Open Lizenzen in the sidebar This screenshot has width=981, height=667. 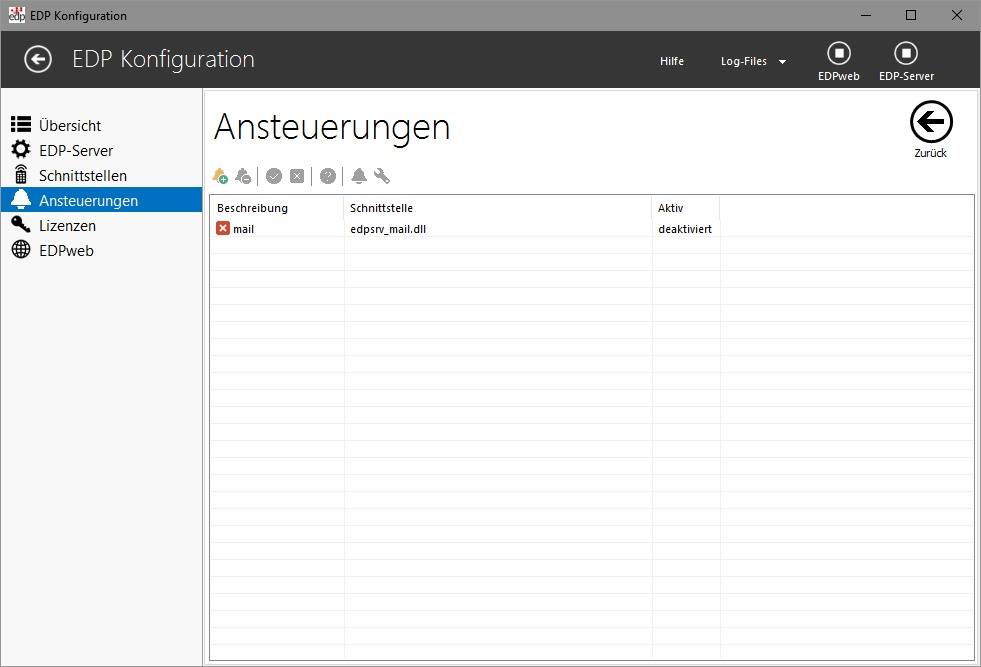pos(101,225)
